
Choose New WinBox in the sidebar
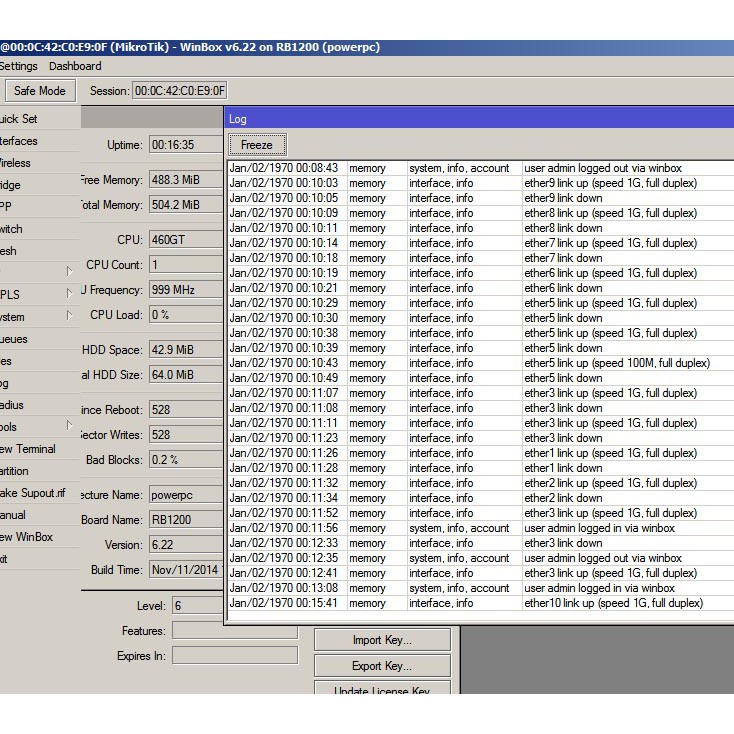pyautogui.click(x=26, y=537)
